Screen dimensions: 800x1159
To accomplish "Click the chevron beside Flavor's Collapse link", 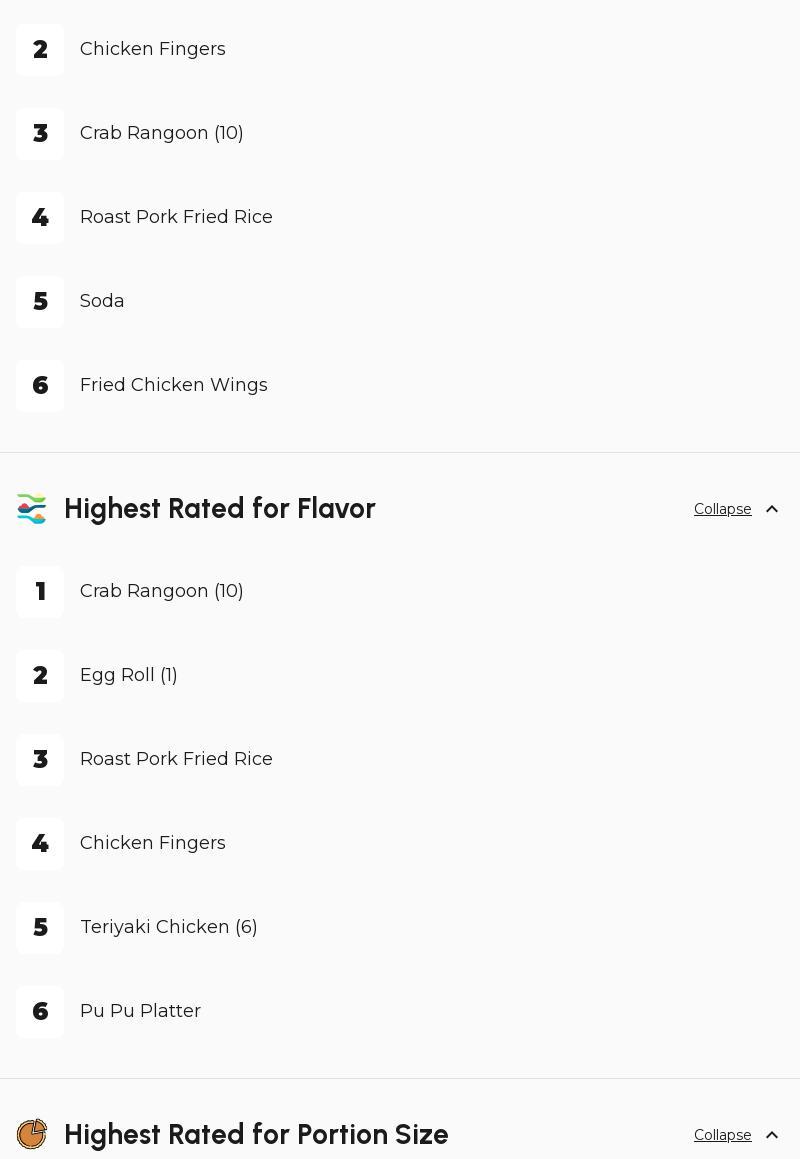I will [x=772, y=509].
